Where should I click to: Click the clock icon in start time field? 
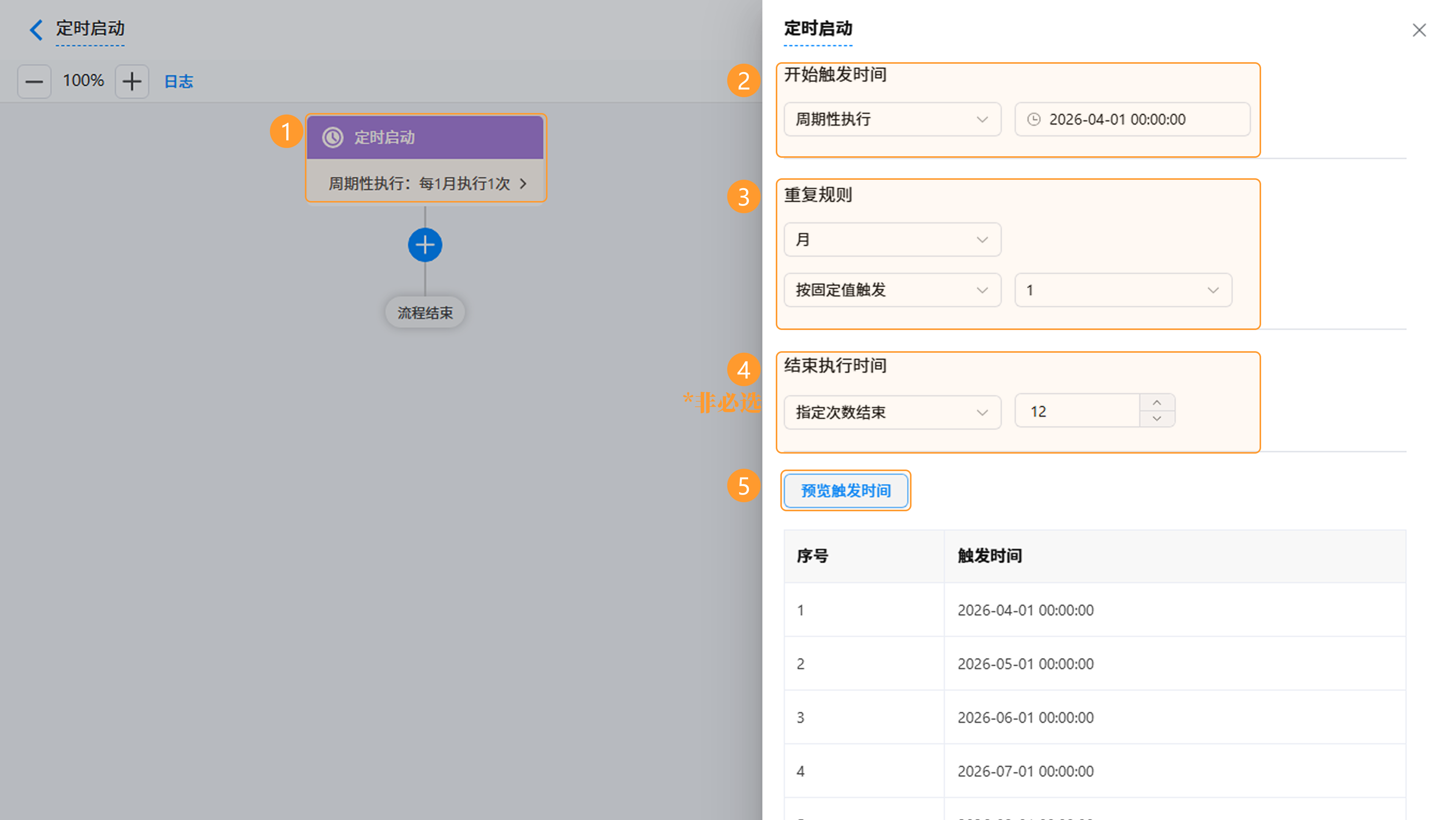[1034, 119]
